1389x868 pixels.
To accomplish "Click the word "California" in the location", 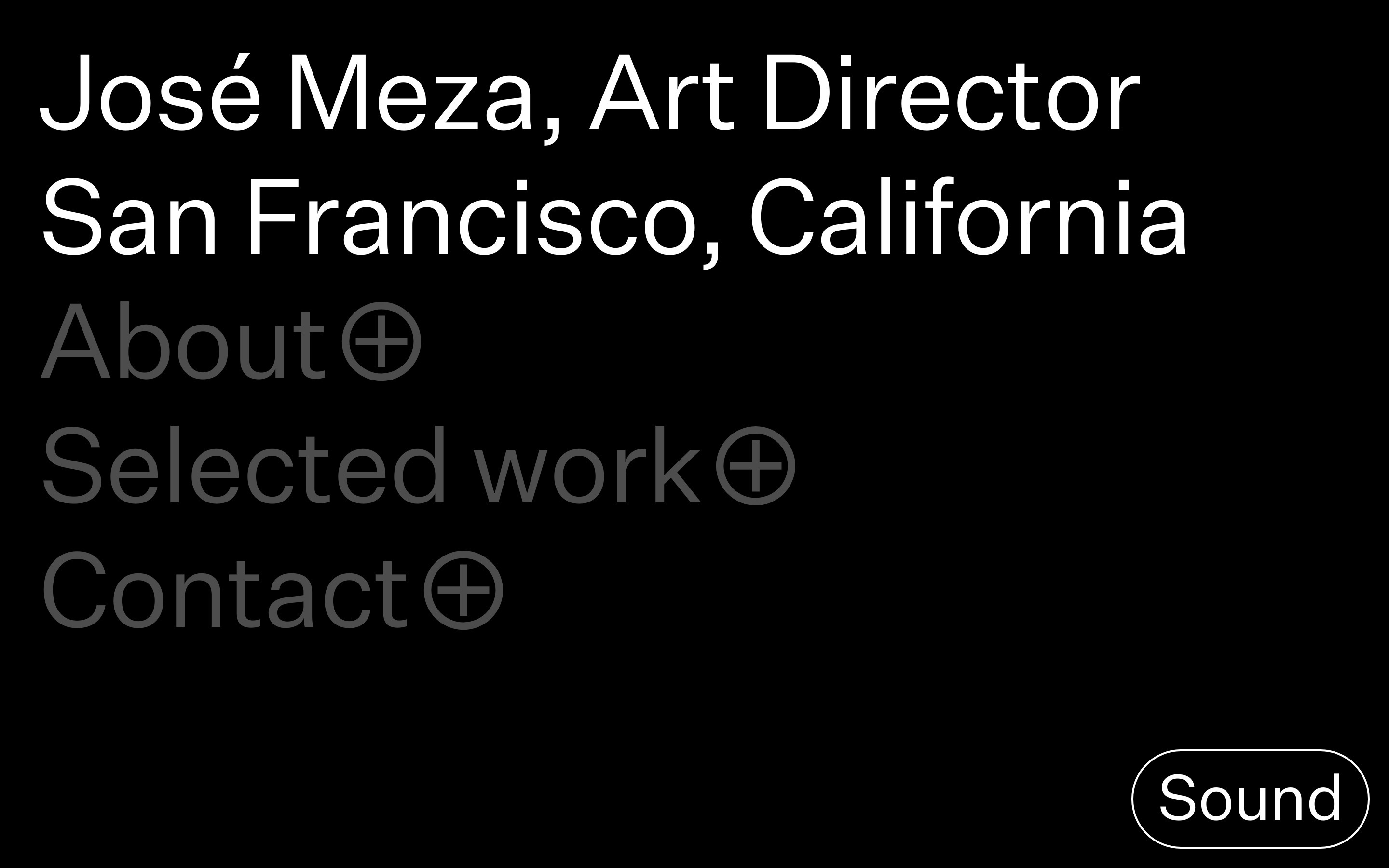I will pyautogui.click(x=969, y=217).
